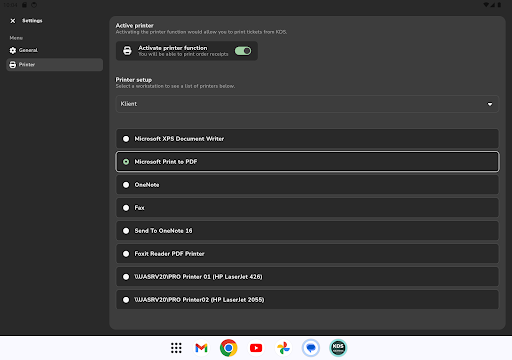Expand the Klient workstation dropdown arrow
512x360 pixels.
coord(490,104)
